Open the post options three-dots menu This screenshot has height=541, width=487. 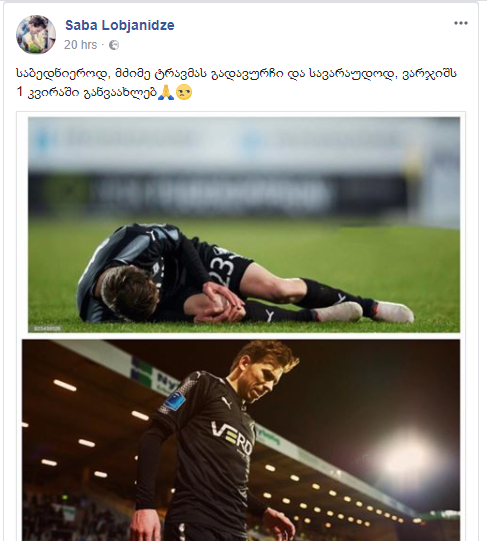coord(460,23)
